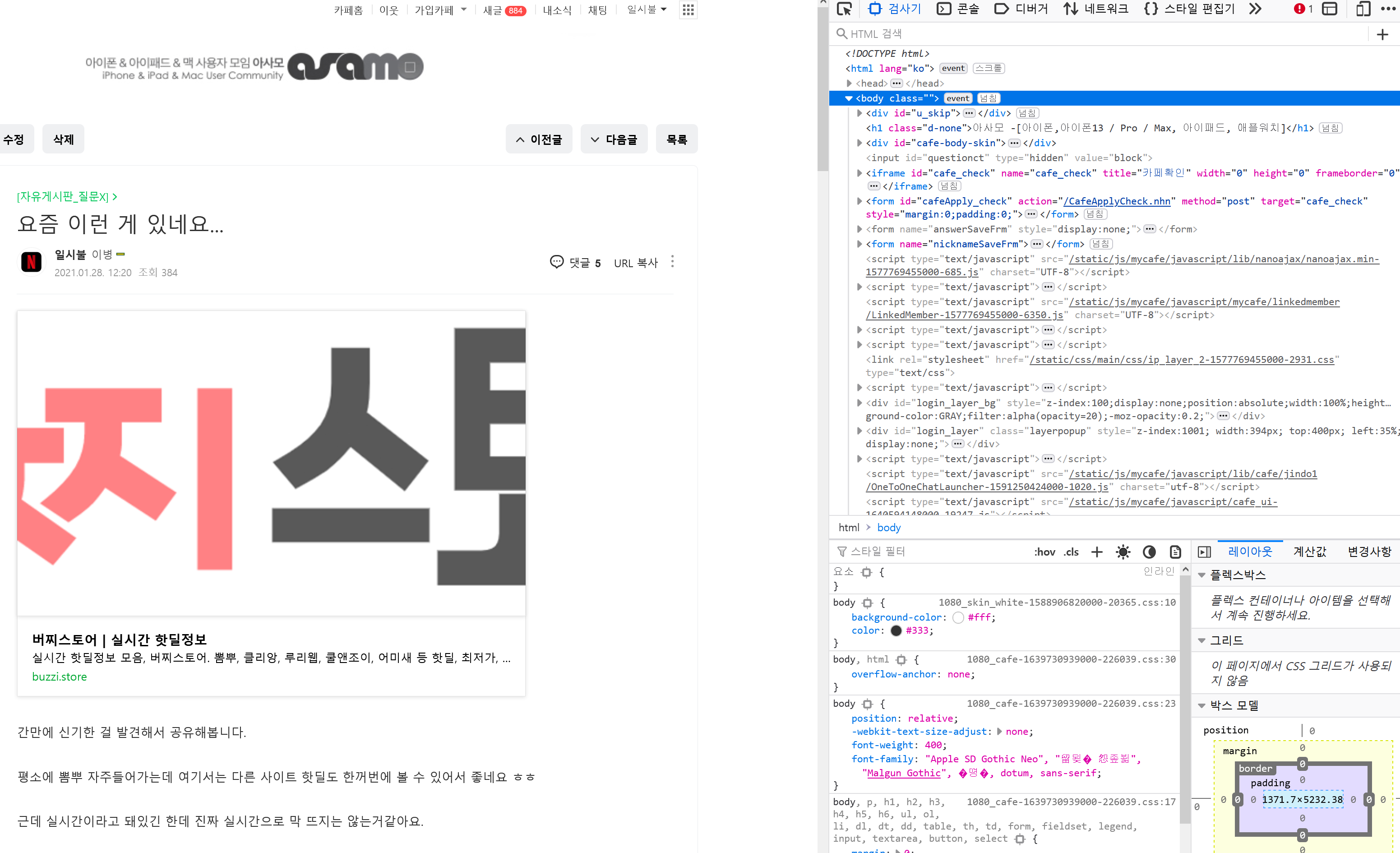
Task: Click the 스크롤 badge on html element
Action: pos(989,68)
